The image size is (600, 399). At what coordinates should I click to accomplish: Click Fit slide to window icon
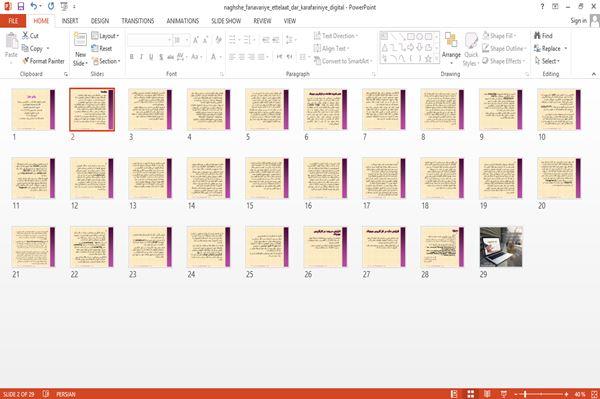click(x=594, y=394)
